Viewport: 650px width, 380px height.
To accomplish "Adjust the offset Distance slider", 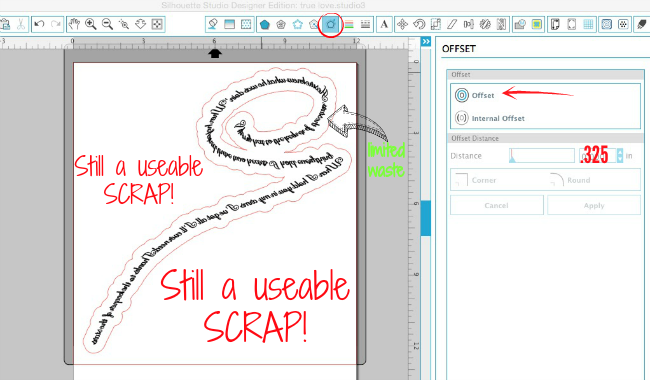I will click(542, 156).
